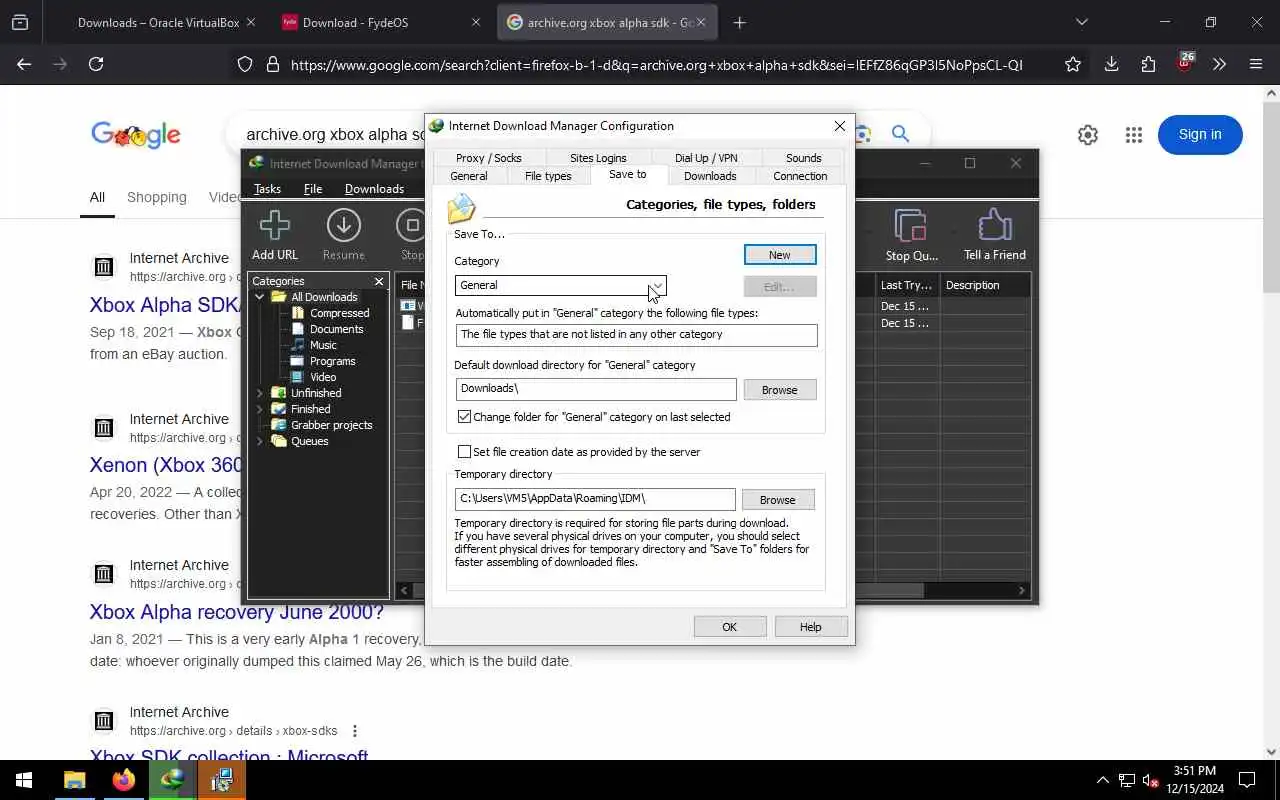Open the Sites Logins tab
The width and height of the screenshot is (1280, 800).
coord(598,158)
